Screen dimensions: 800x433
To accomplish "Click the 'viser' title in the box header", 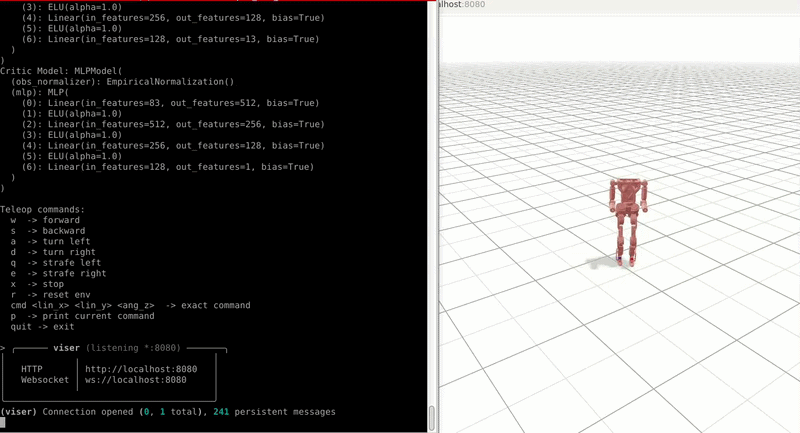I will click(66, 348).
